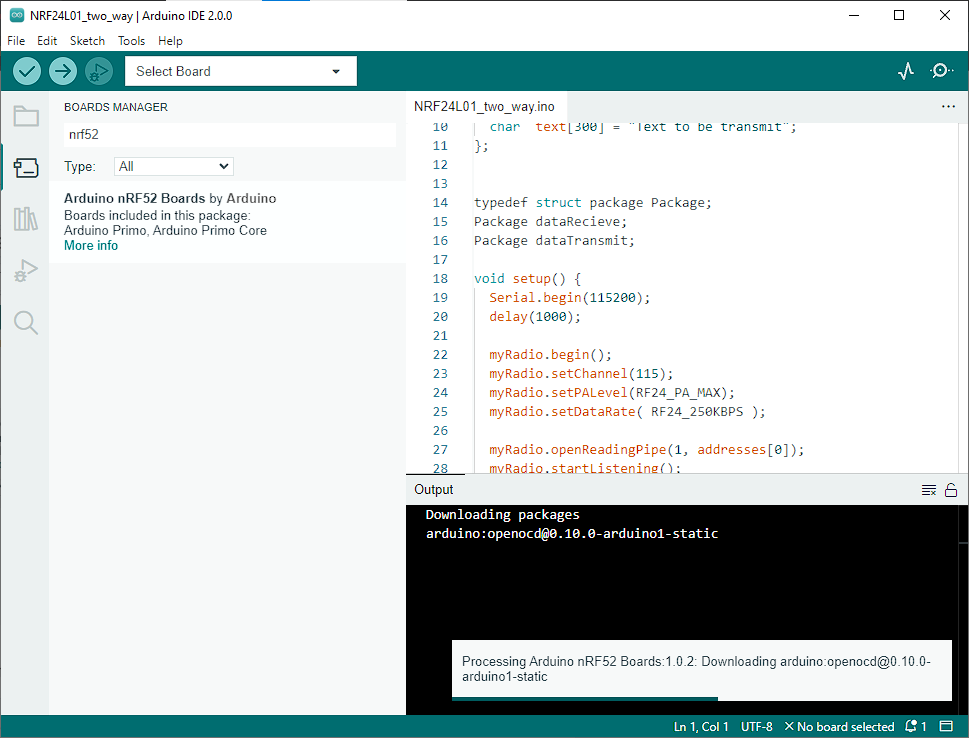Image resolution: width=969 pixels, height=738 pixels.
Task: Click the boards search field containing nrf52
Action: (x=230, y=135)
